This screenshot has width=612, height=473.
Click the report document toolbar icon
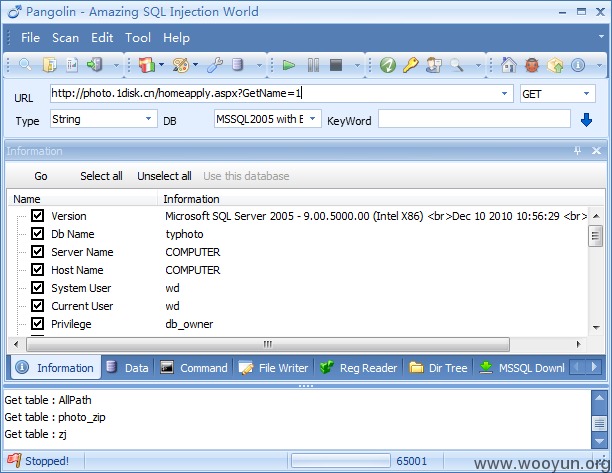pos(72,64)
